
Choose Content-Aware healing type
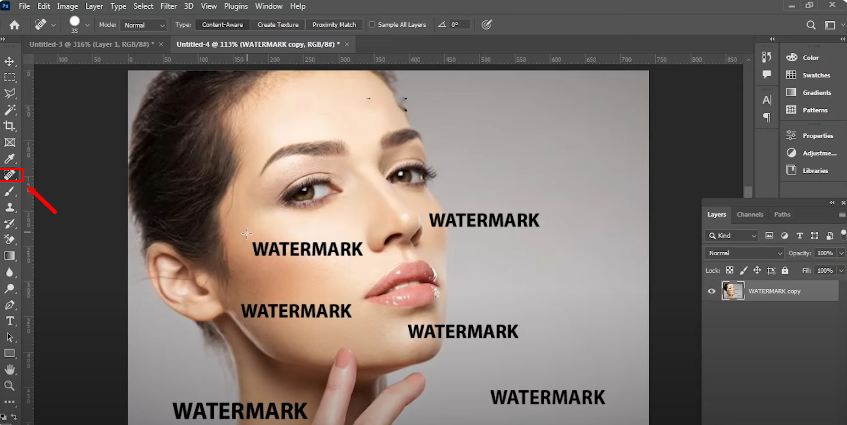(223, 25)
